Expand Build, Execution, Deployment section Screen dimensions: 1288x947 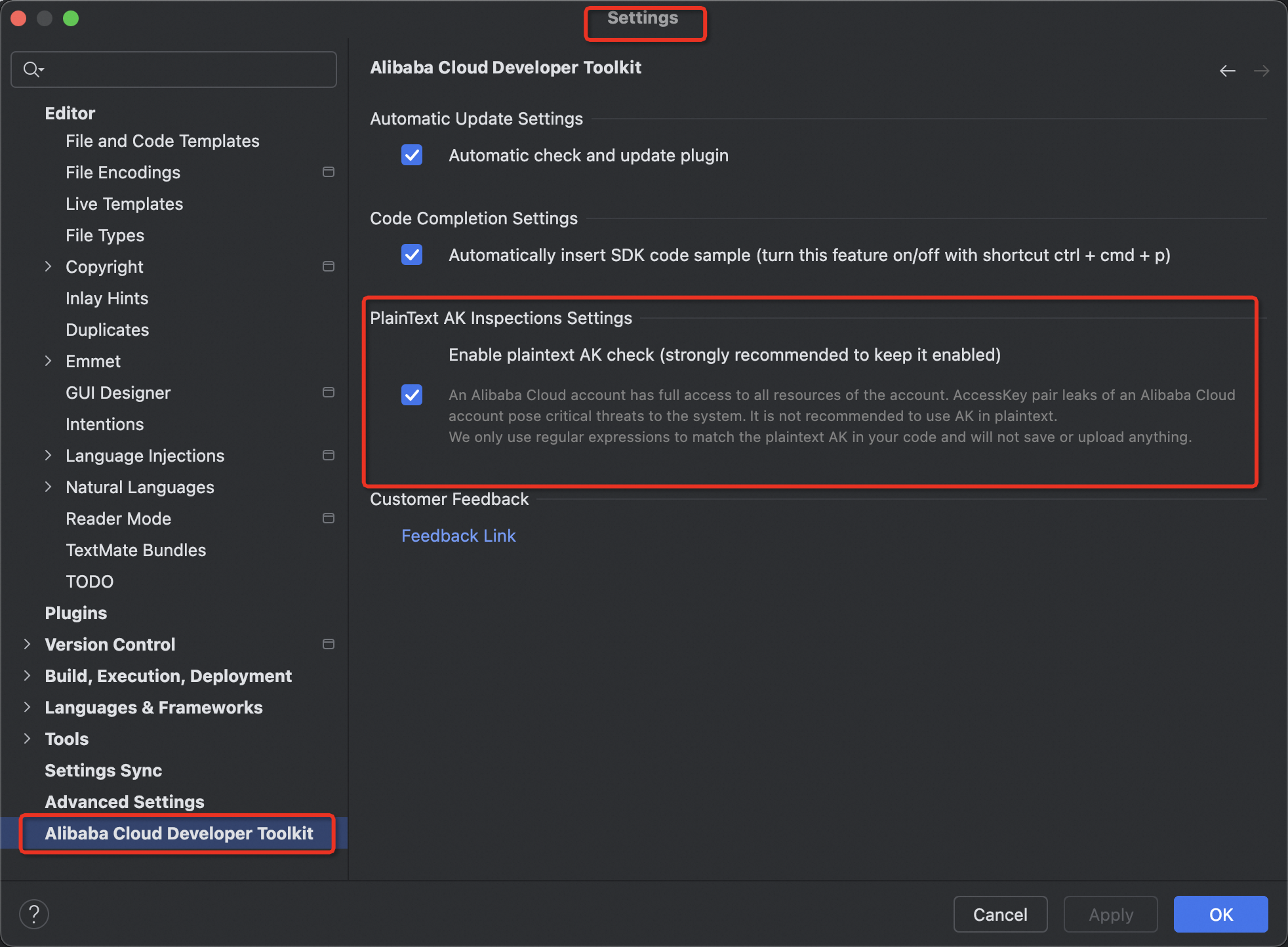[27, 675]
